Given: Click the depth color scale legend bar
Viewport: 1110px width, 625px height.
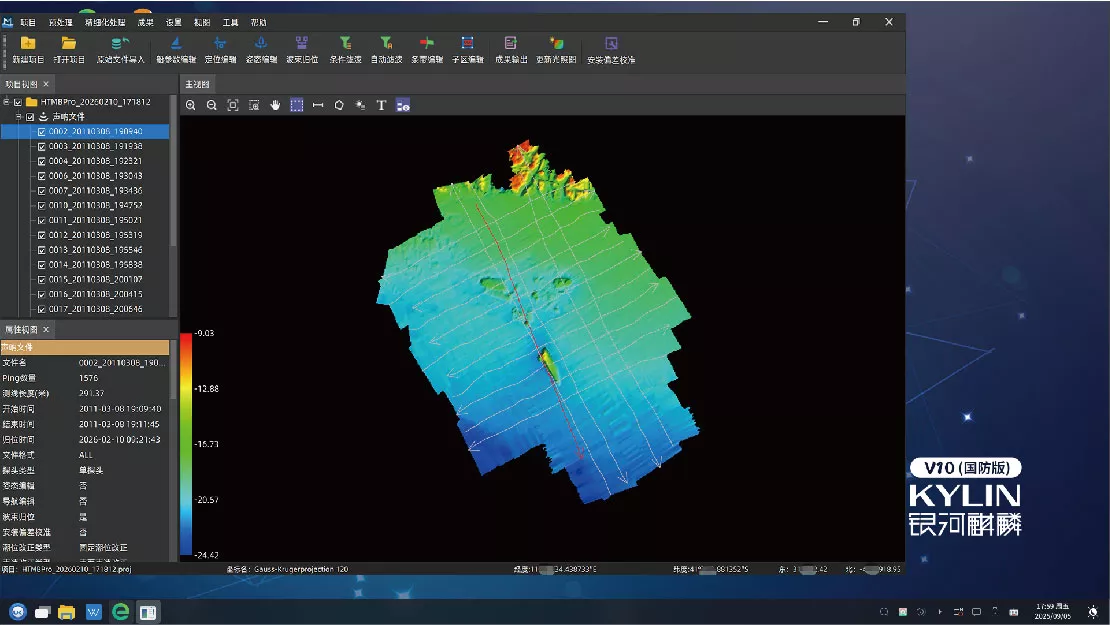Looking at the screenshot, I should click(x=185, y=444).
